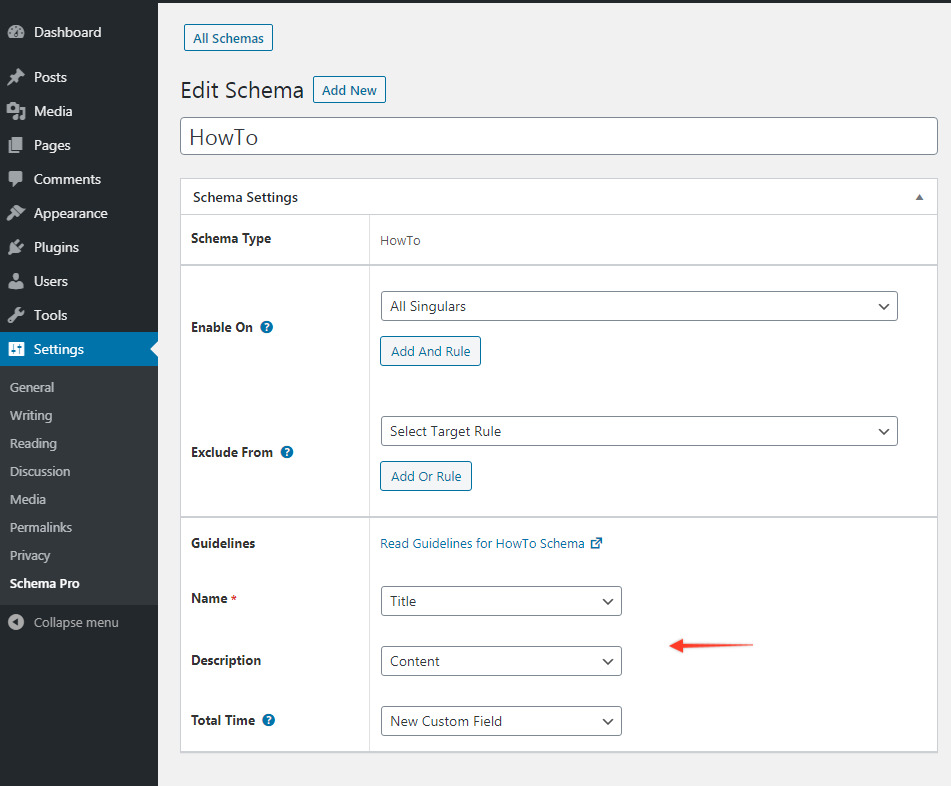Click the Dashboard gauge icon
The width and height of the screenshot is (951, 786).
16,32
